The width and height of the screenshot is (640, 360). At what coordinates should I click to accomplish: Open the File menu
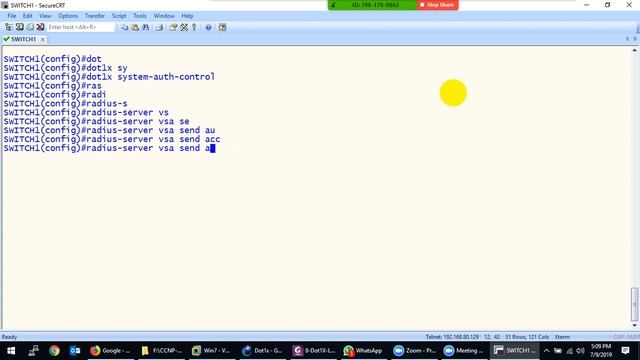pyautogui.click(x=11, y=16)
